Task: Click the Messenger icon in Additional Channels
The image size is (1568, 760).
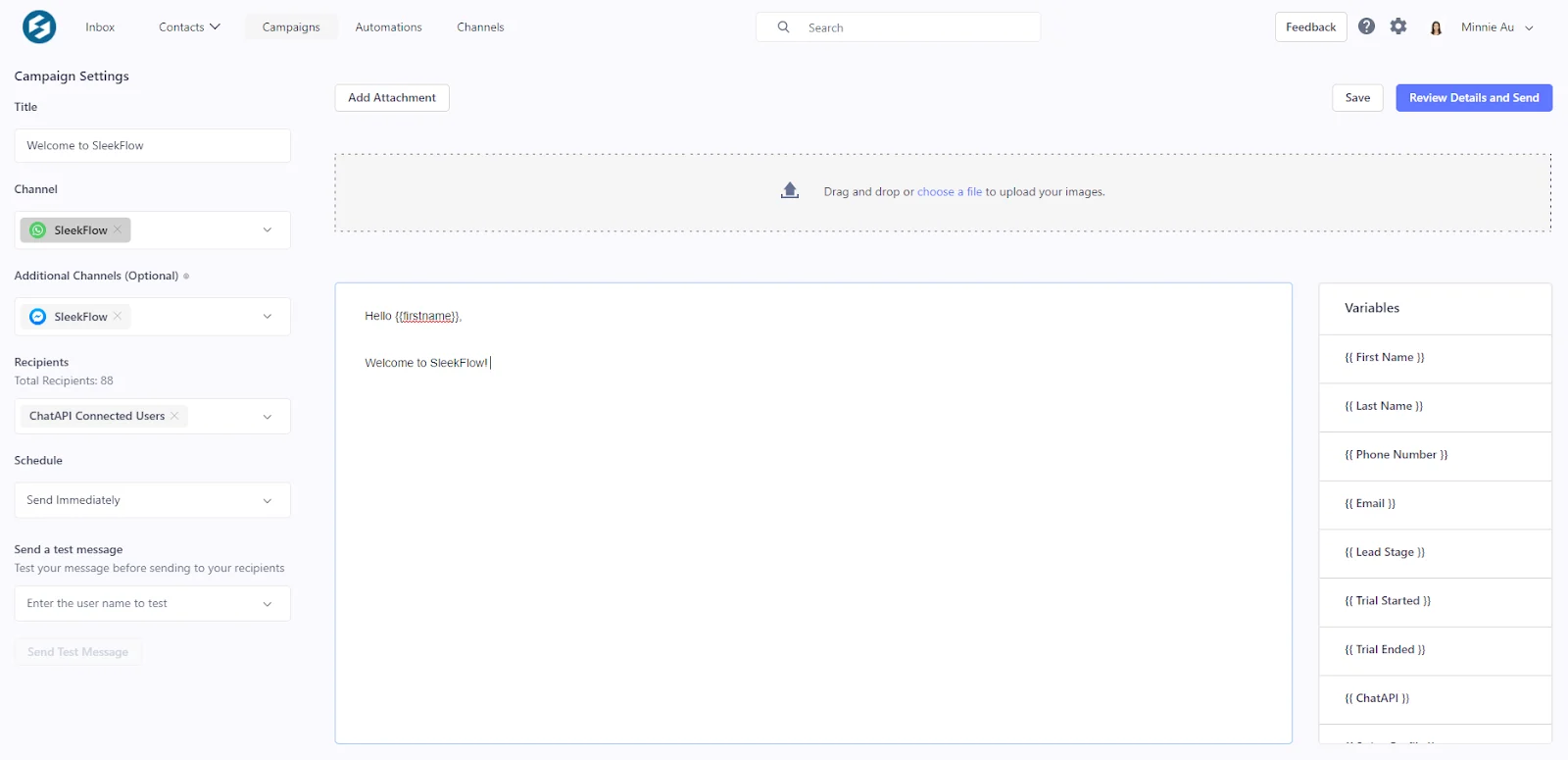Action: (x=38, y=317)
